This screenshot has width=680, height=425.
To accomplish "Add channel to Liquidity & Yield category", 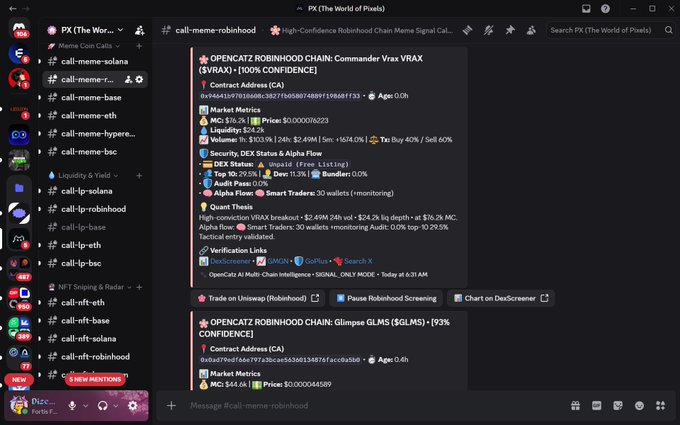I will [x=139, y=175].
